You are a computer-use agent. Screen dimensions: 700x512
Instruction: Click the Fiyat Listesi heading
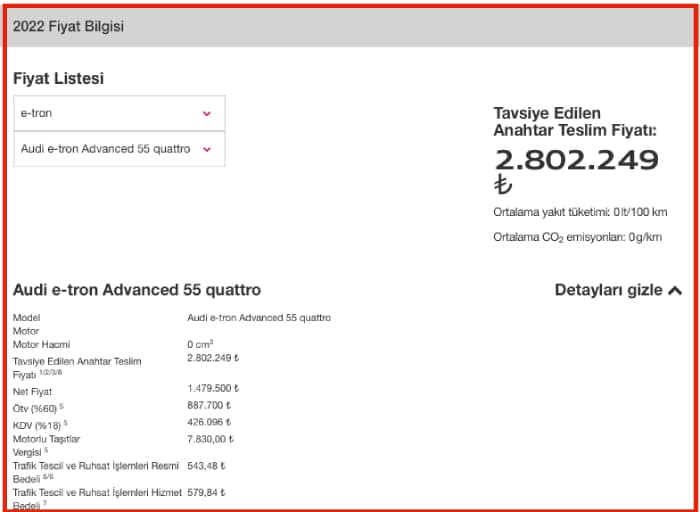click(x=58, y=78)
